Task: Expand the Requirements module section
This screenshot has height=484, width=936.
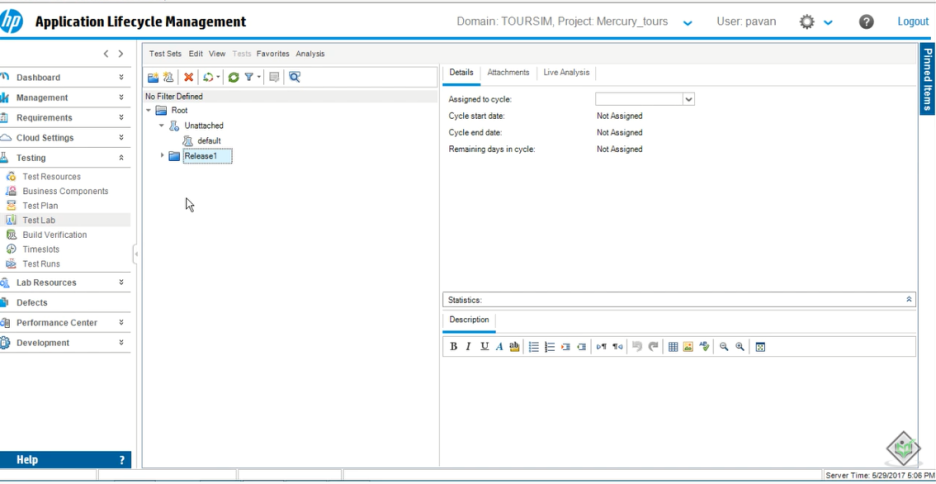Action: tap(121, 118)
